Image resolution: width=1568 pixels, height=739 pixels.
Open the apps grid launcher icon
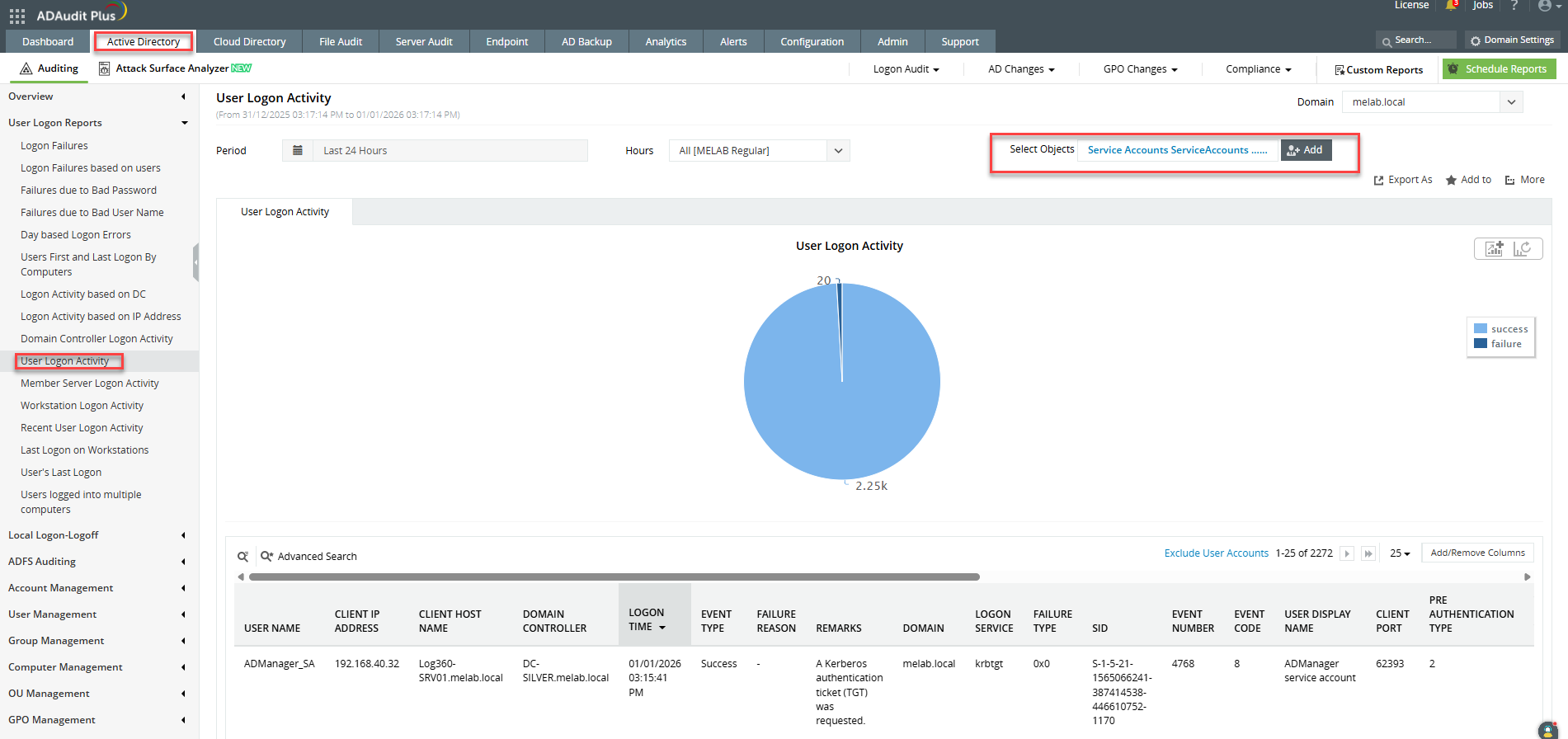[x=16, y=16]
